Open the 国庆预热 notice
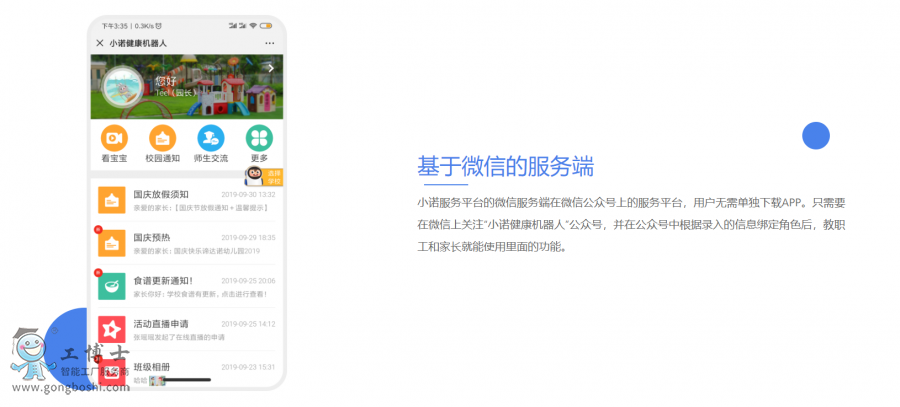 click(x=187, y=243)
